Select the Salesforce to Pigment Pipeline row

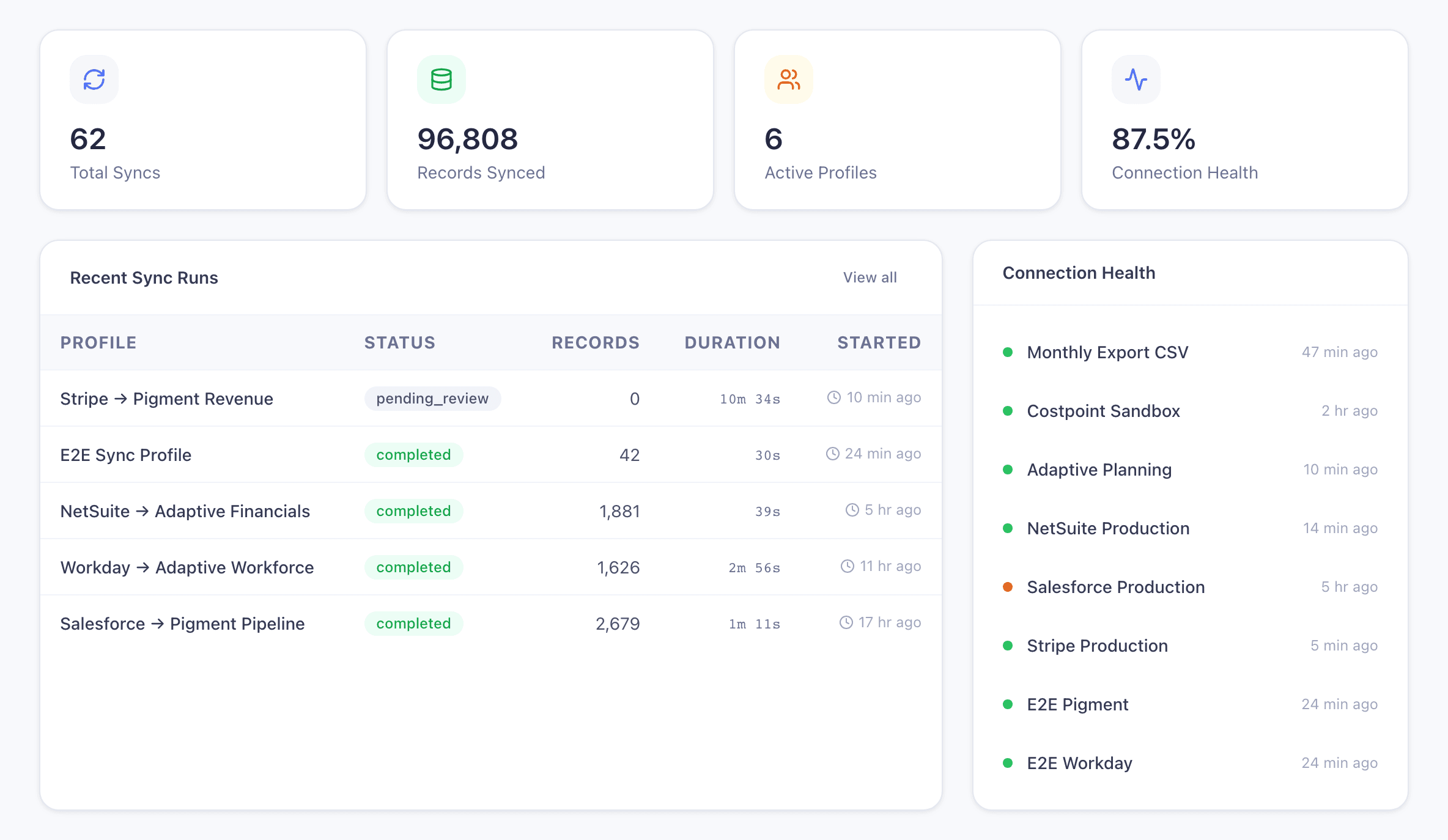(x=182, y=623)
